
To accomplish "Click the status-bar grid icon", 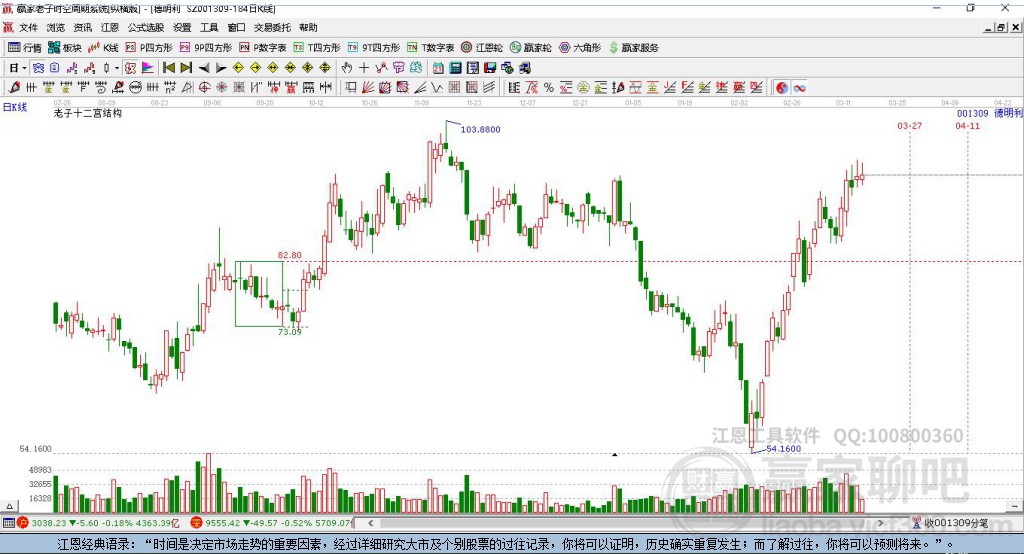I will (x=8, y=523).
